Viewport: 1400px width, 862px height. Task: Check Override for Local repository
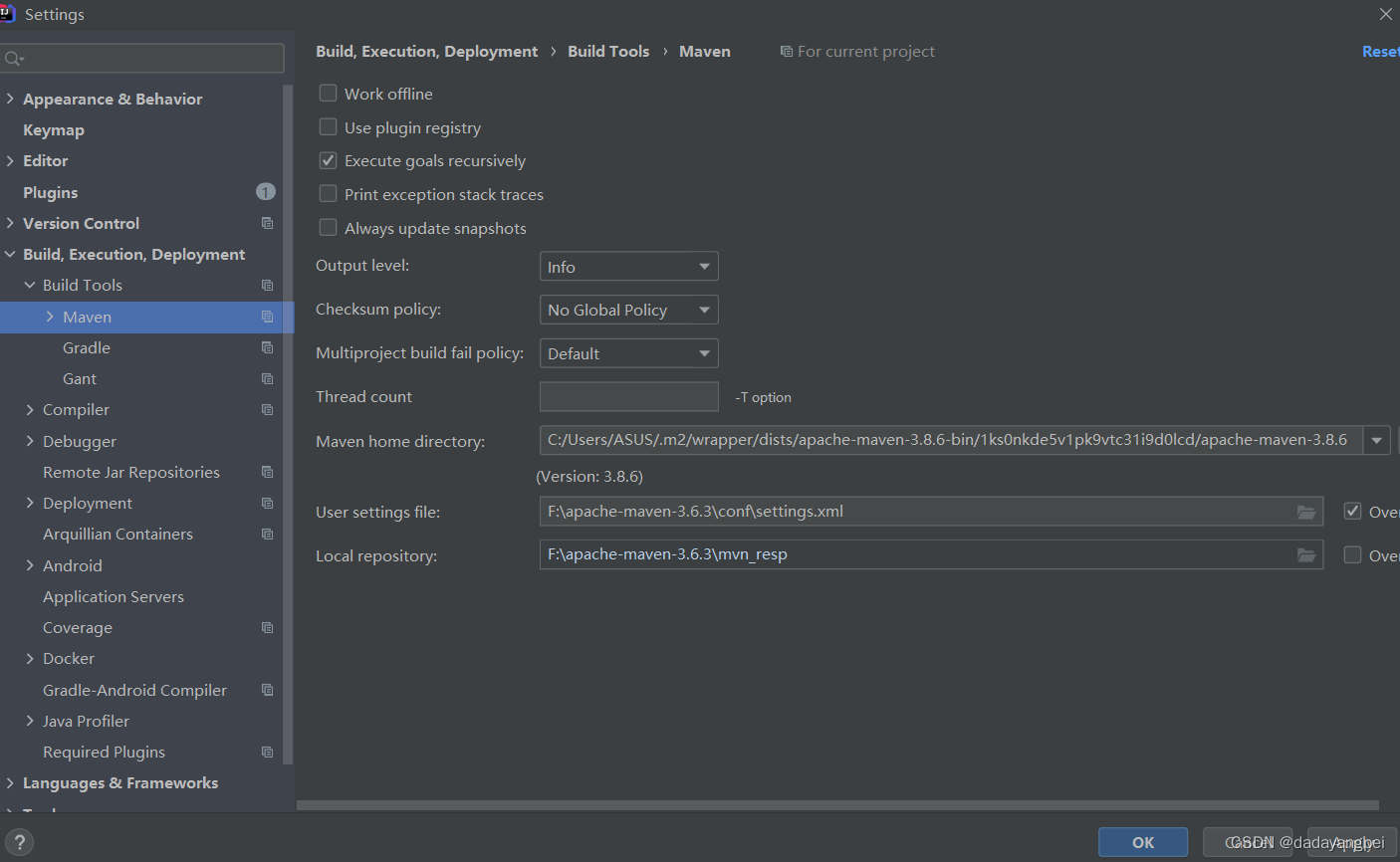tap(1352, 554)
